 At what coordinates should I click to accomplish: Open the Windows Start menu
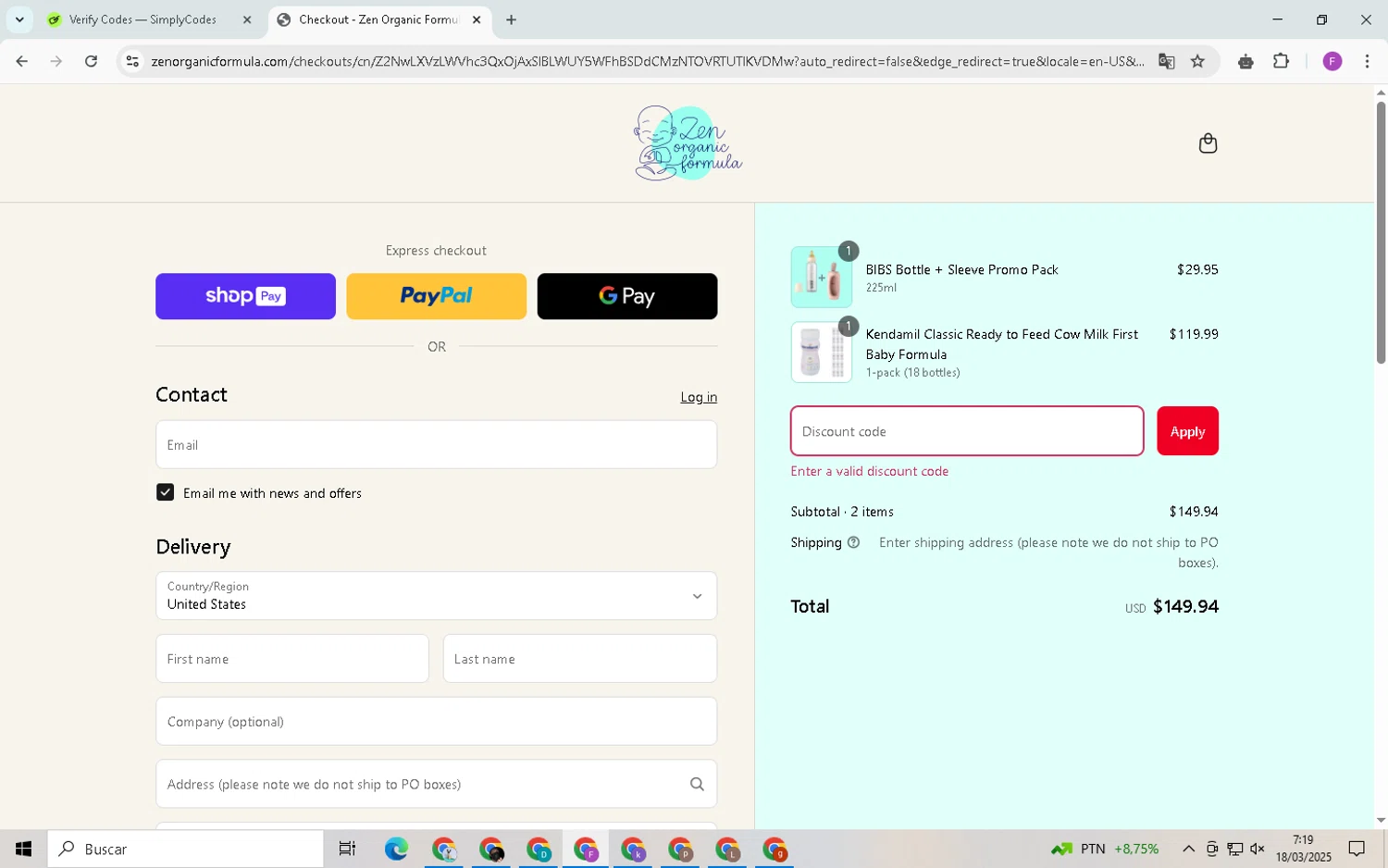23,849
